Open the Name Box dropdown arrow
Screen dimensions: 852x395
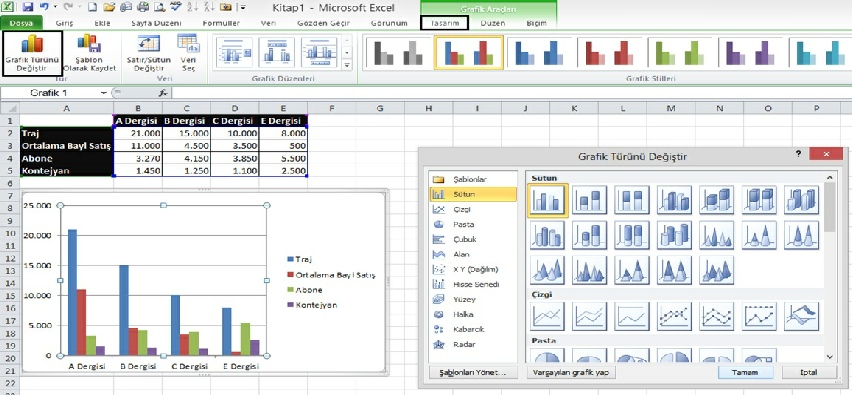[x=104, y=93]
